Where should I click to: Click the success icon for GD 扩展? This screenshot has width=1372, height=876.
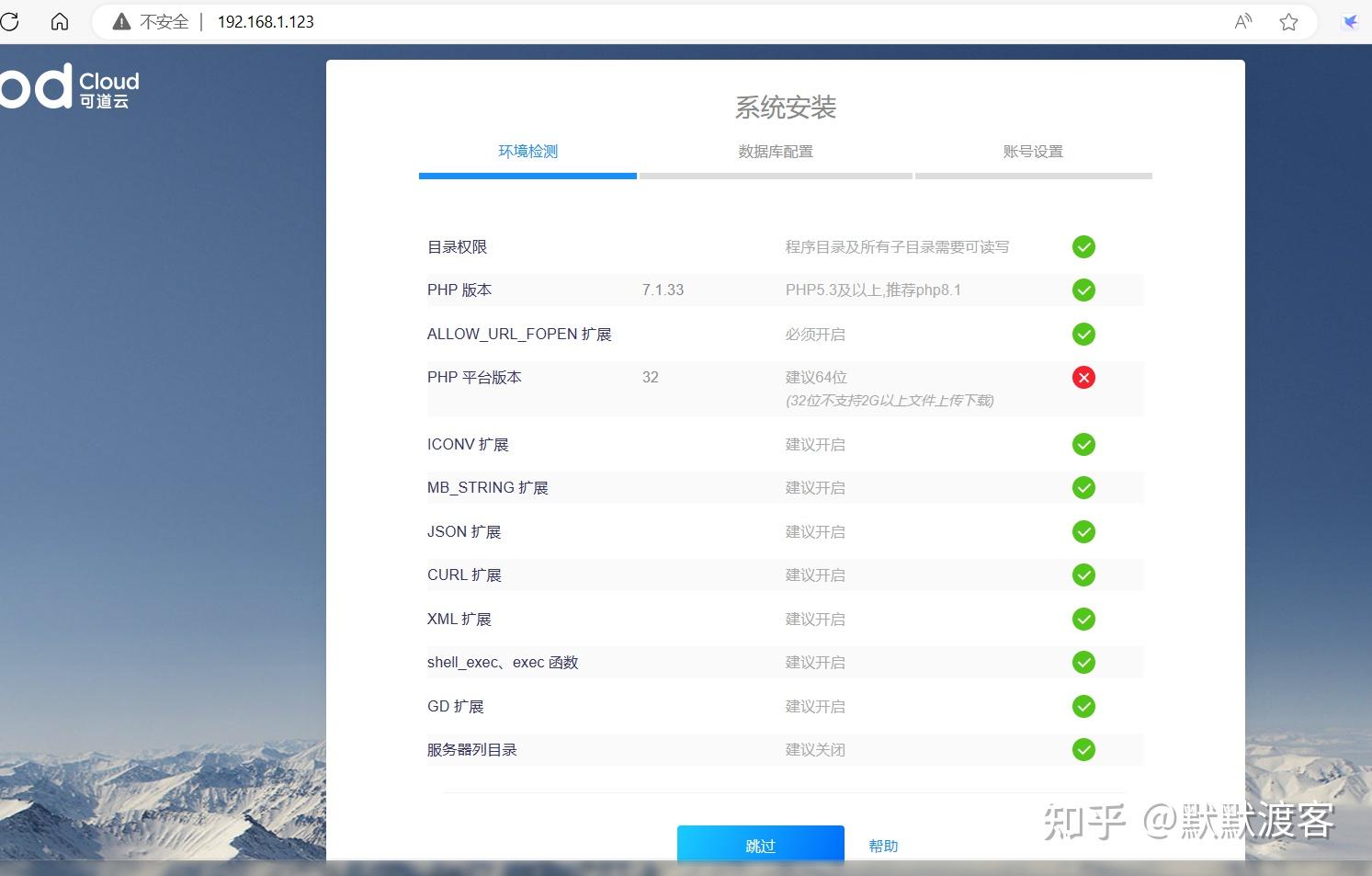1083,706
